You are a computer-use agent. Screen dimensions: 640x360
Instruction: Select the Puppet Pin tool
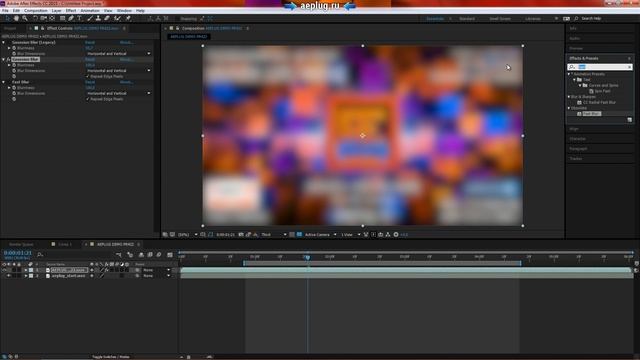coord(128,18)
